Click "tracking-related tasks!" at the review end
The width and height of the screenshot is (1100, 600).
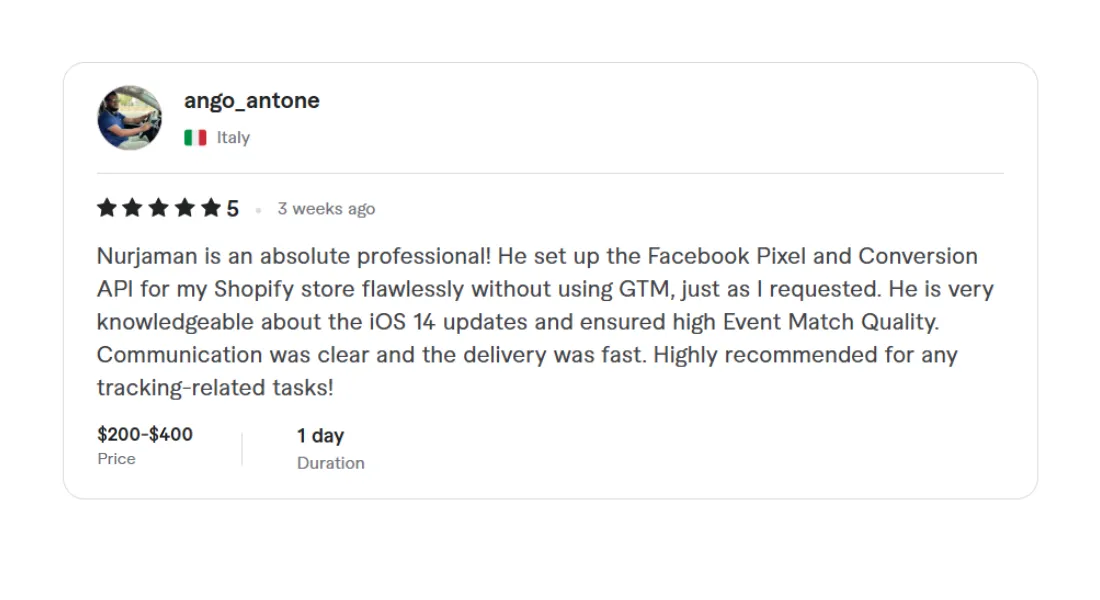(x=215, y=388)
